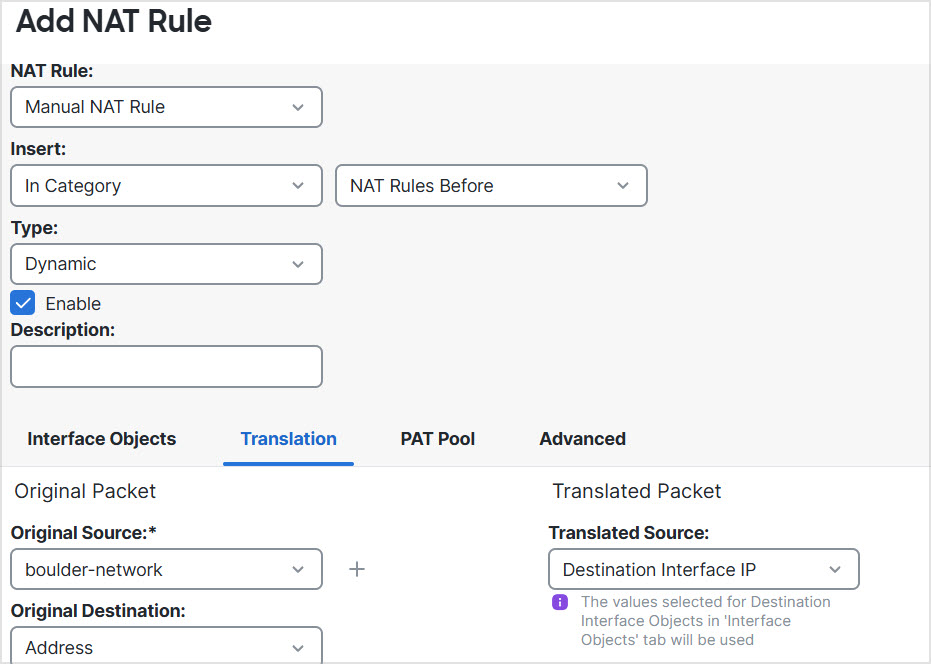
Task: Click the chevron in NAT Rules Before field
Action: pos(623,186)
